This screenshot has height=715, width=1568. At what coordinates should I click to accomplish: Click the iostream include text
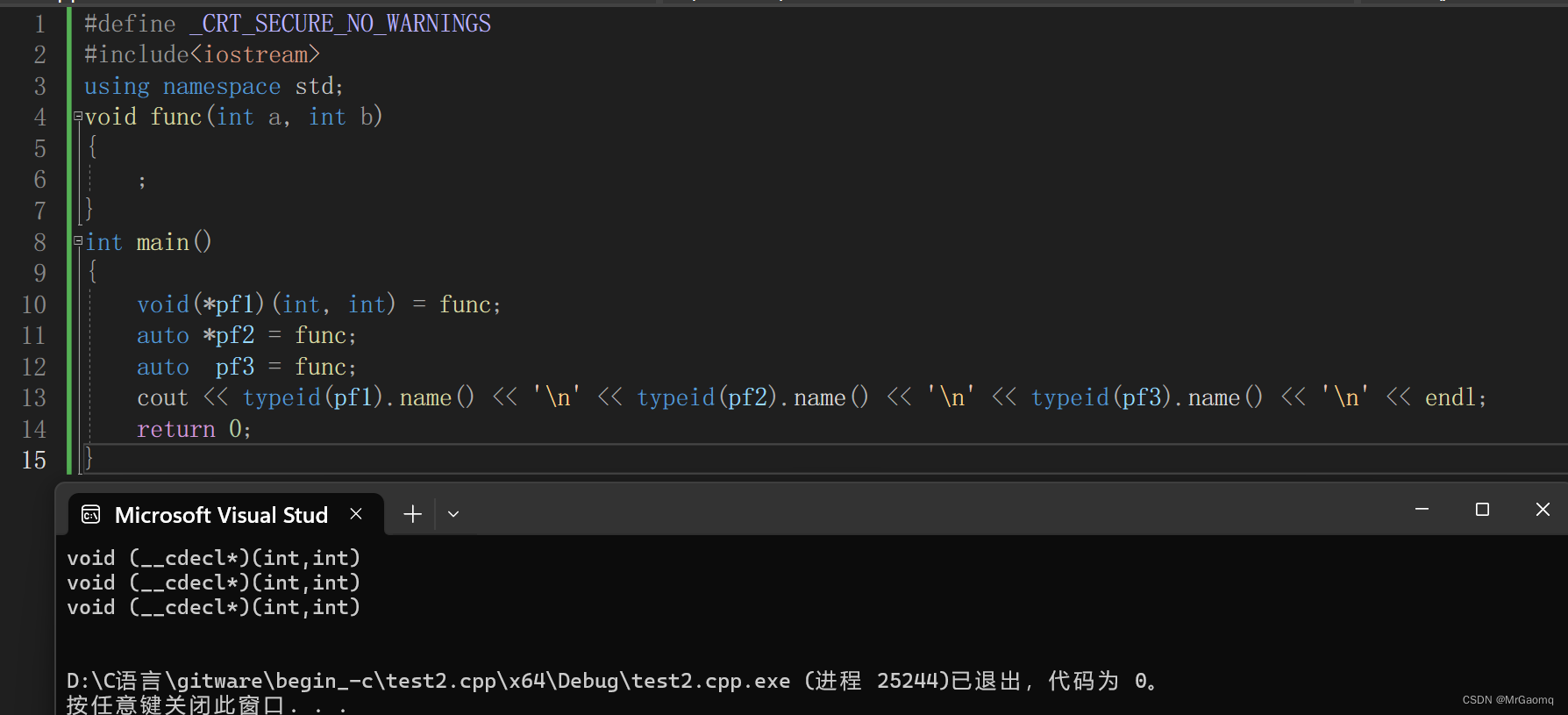255,54
